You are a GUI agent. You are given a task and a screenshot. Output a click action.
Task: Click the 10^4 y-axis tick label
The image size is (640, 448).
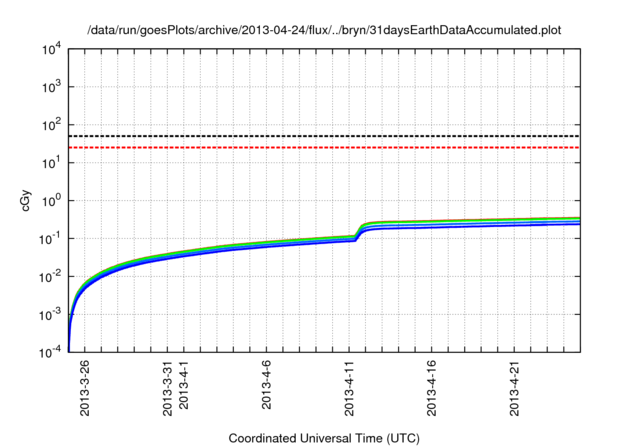[52, 49]
